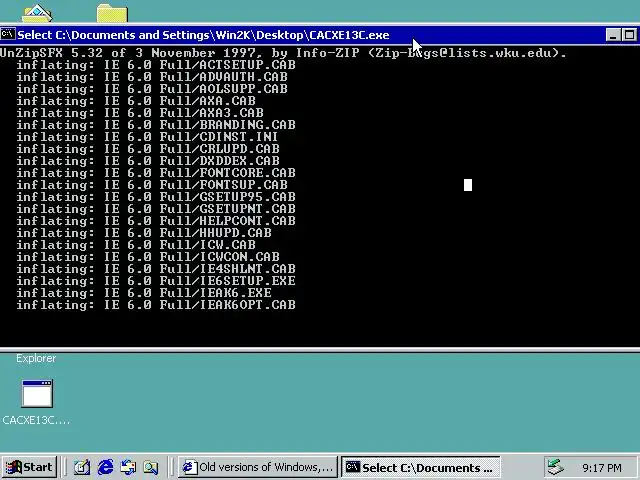Click the FONTCORE.CAB output line
This screenshot has width=640, height=480.
point(156,173)
